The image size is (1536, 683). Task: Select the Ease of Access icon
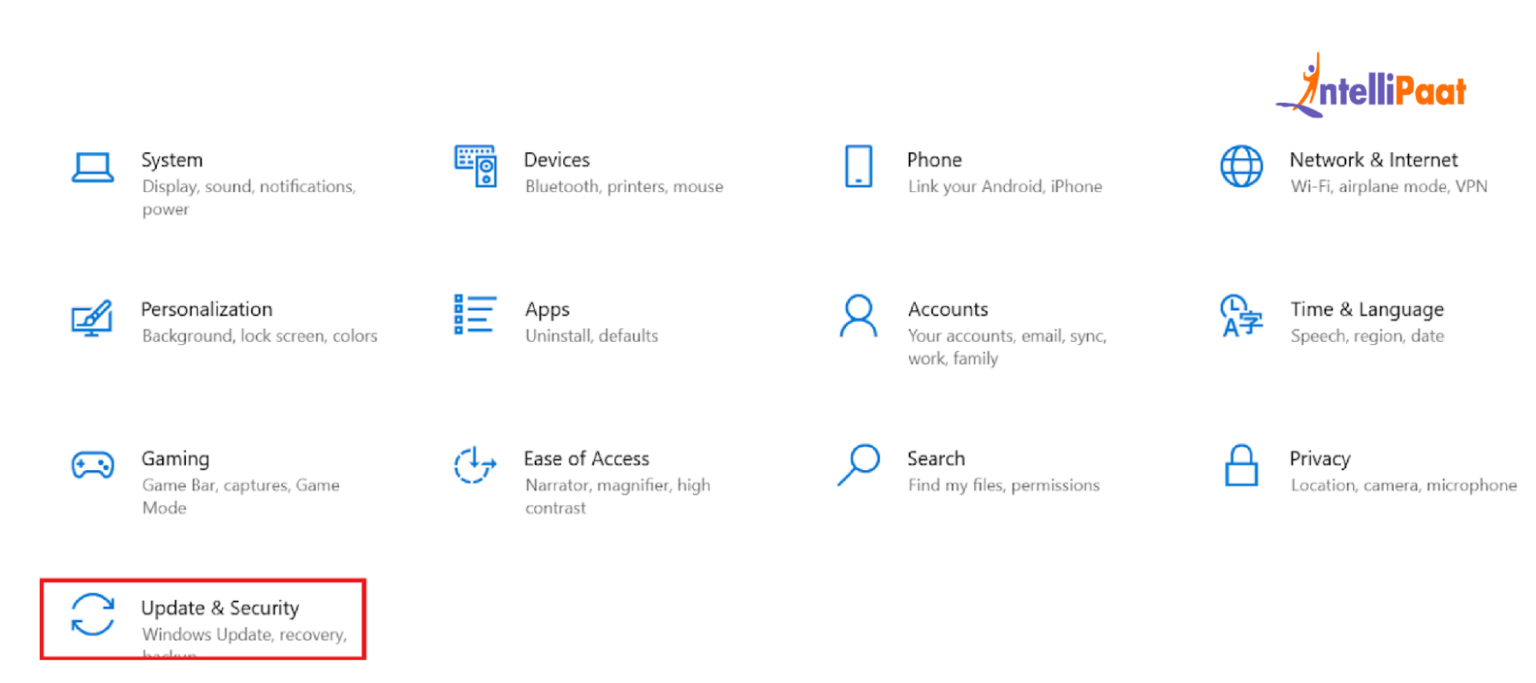(475, 465)
